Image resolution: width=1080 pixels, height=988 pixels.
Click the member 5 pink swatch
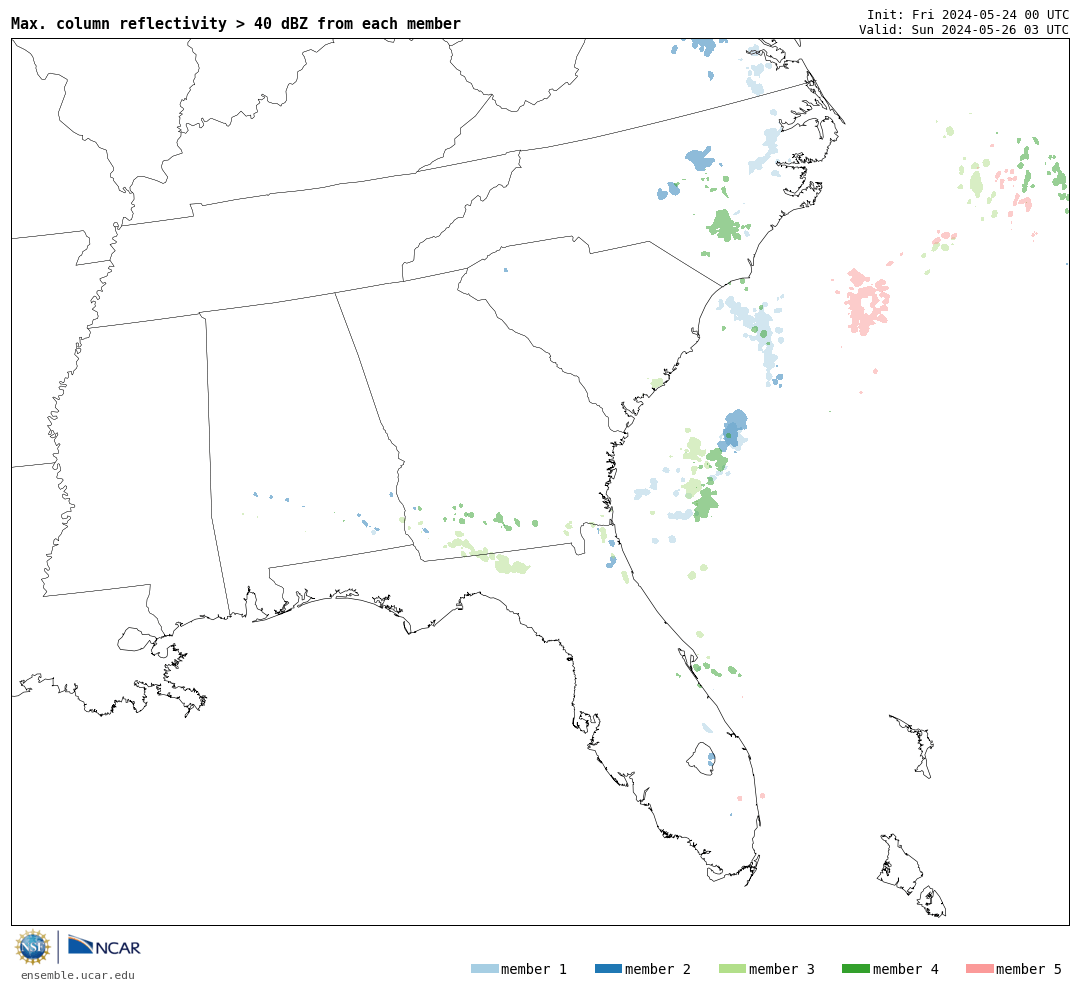980,969
